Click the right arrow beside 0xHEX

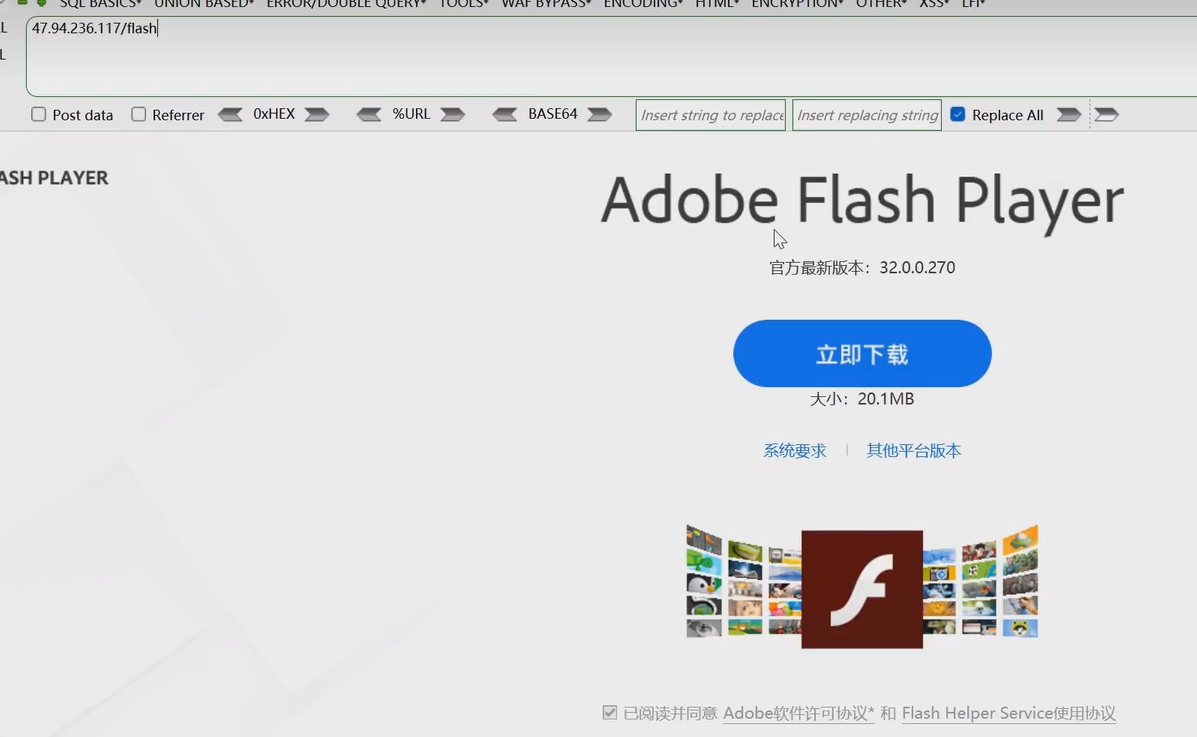[x=317, y=115]
